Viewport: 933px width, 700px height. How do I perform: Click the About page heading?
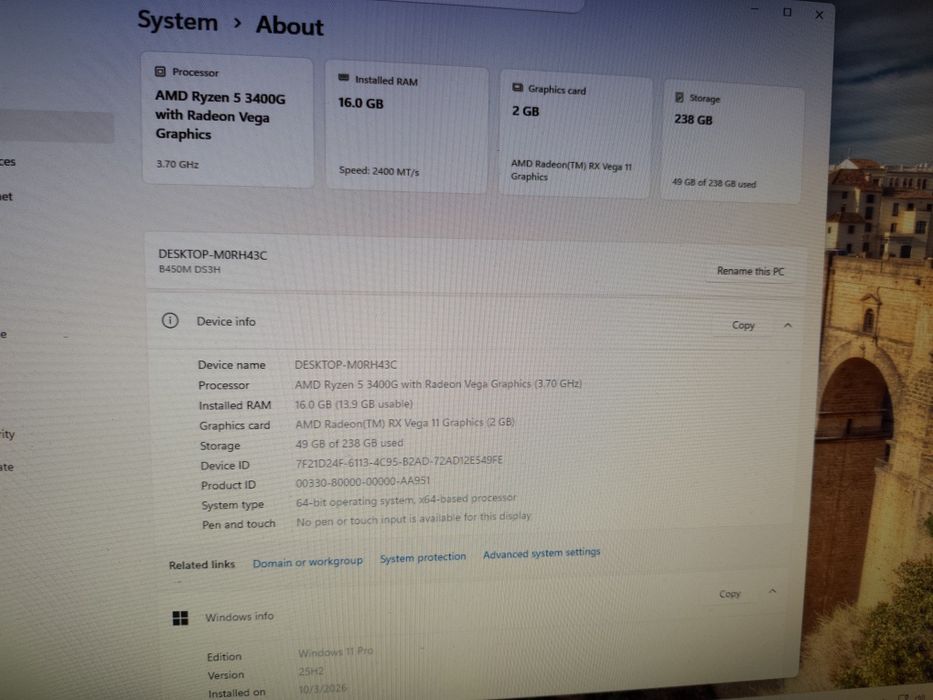[290, 26]
